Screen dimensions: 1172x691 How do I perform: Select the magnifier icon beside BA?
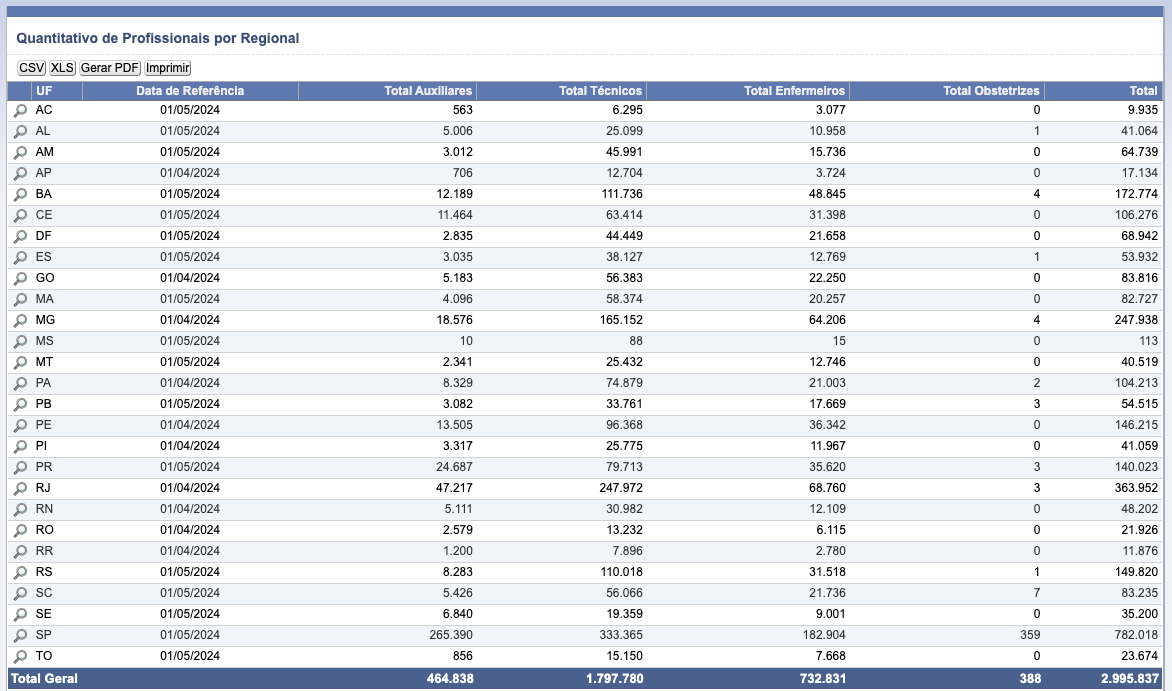coord(20,195)
